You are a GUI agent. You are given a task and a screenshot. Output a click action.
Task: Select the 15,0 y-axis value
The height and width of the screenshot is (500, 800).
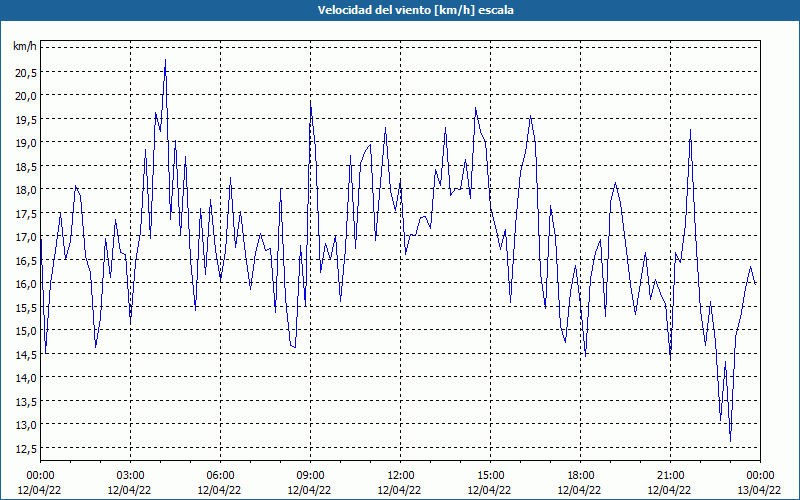[x=26, y=331]
